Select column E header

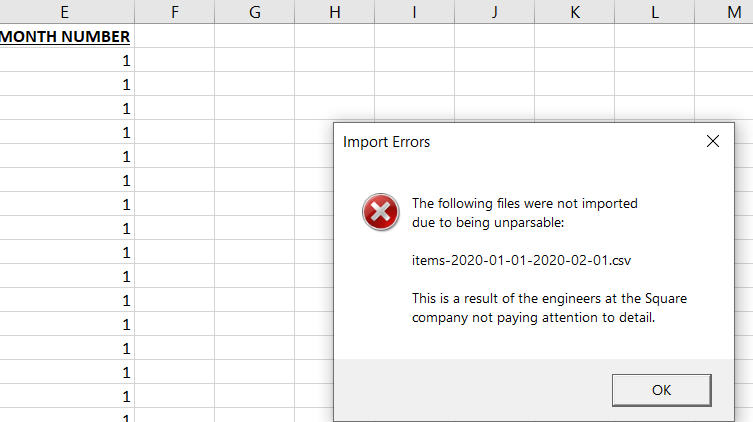point(65,12)
